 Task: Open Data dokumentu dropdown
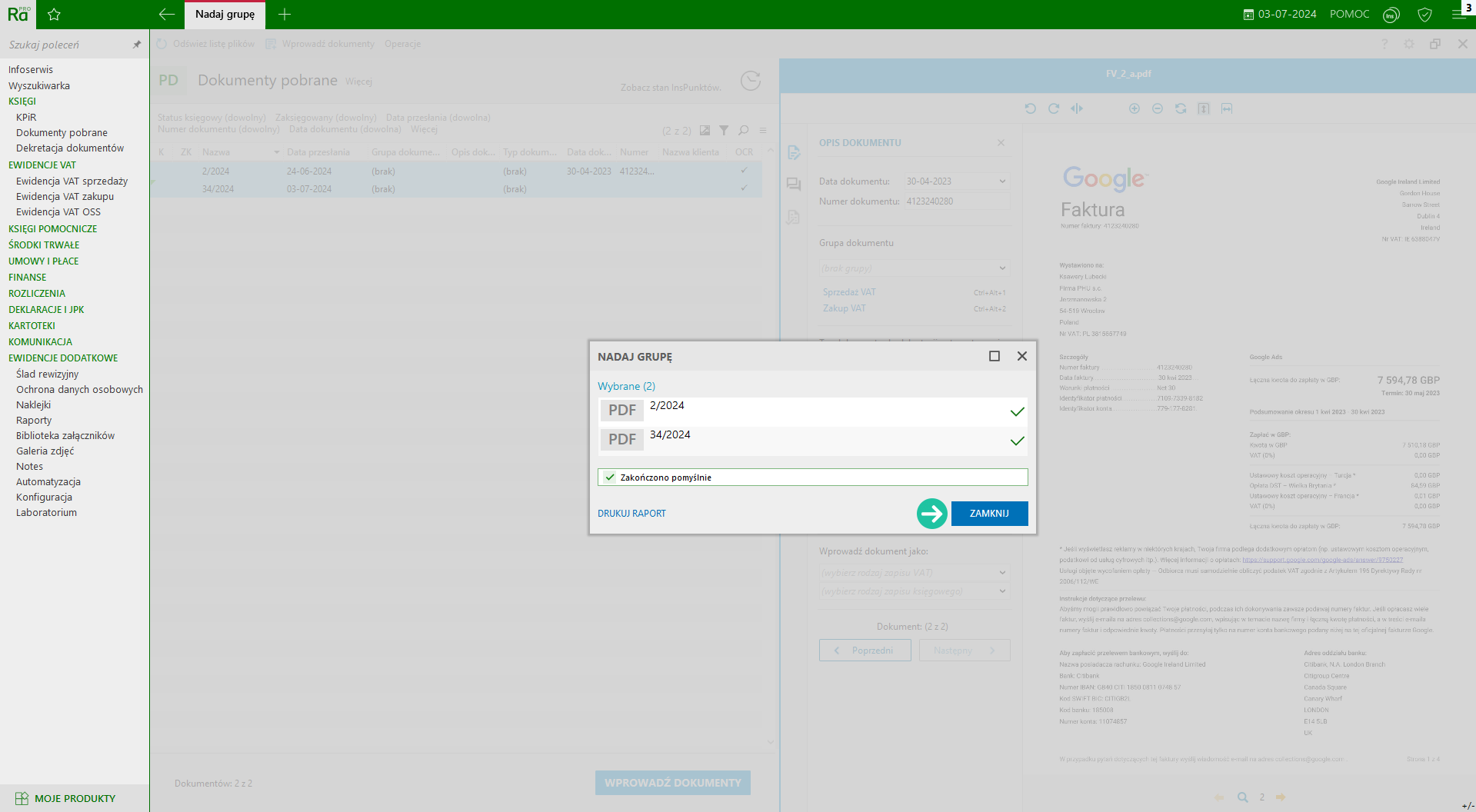point(1002,181)
